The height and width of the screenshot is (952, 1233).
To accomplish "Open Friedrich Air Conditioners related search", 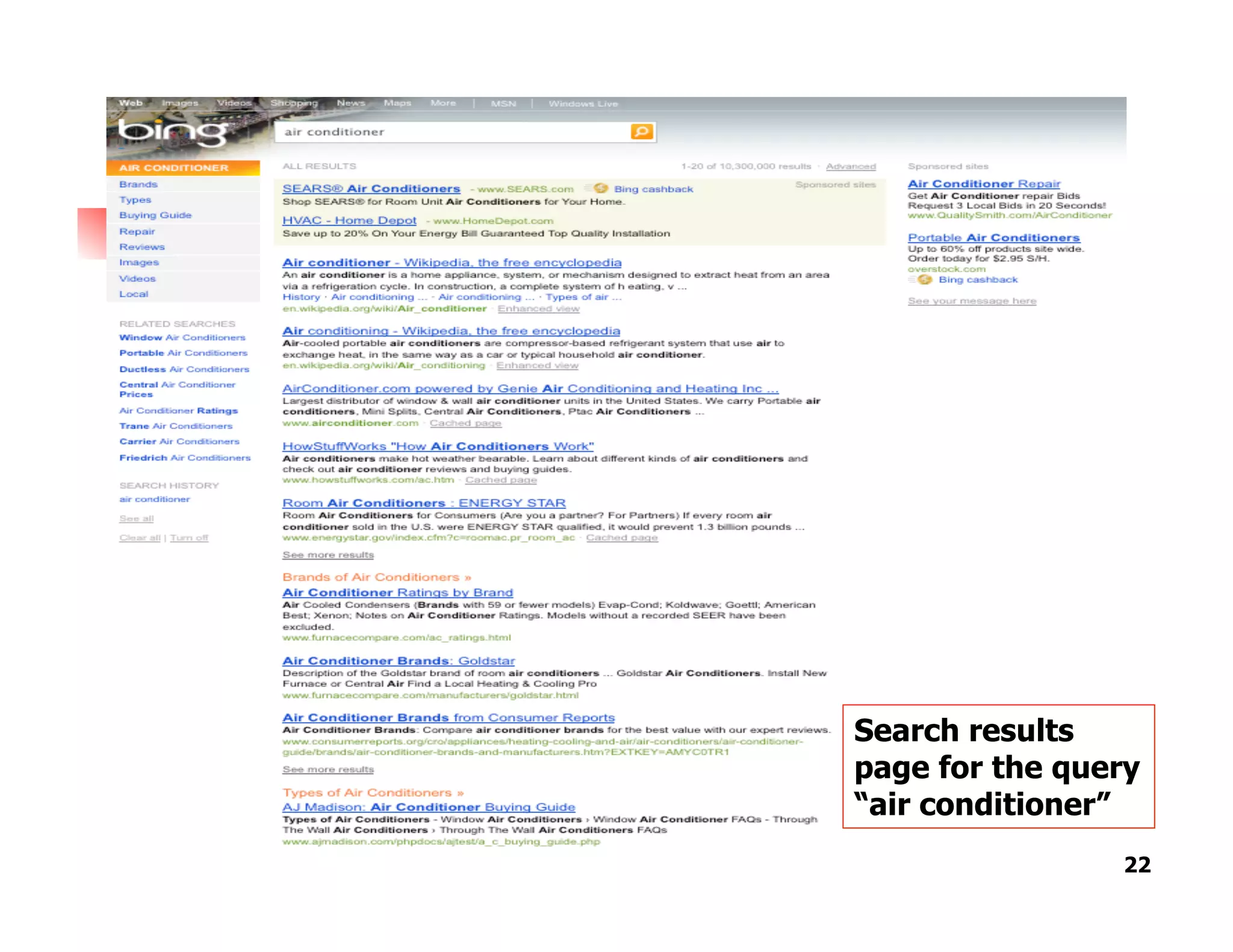I will (x=185, y=458).
